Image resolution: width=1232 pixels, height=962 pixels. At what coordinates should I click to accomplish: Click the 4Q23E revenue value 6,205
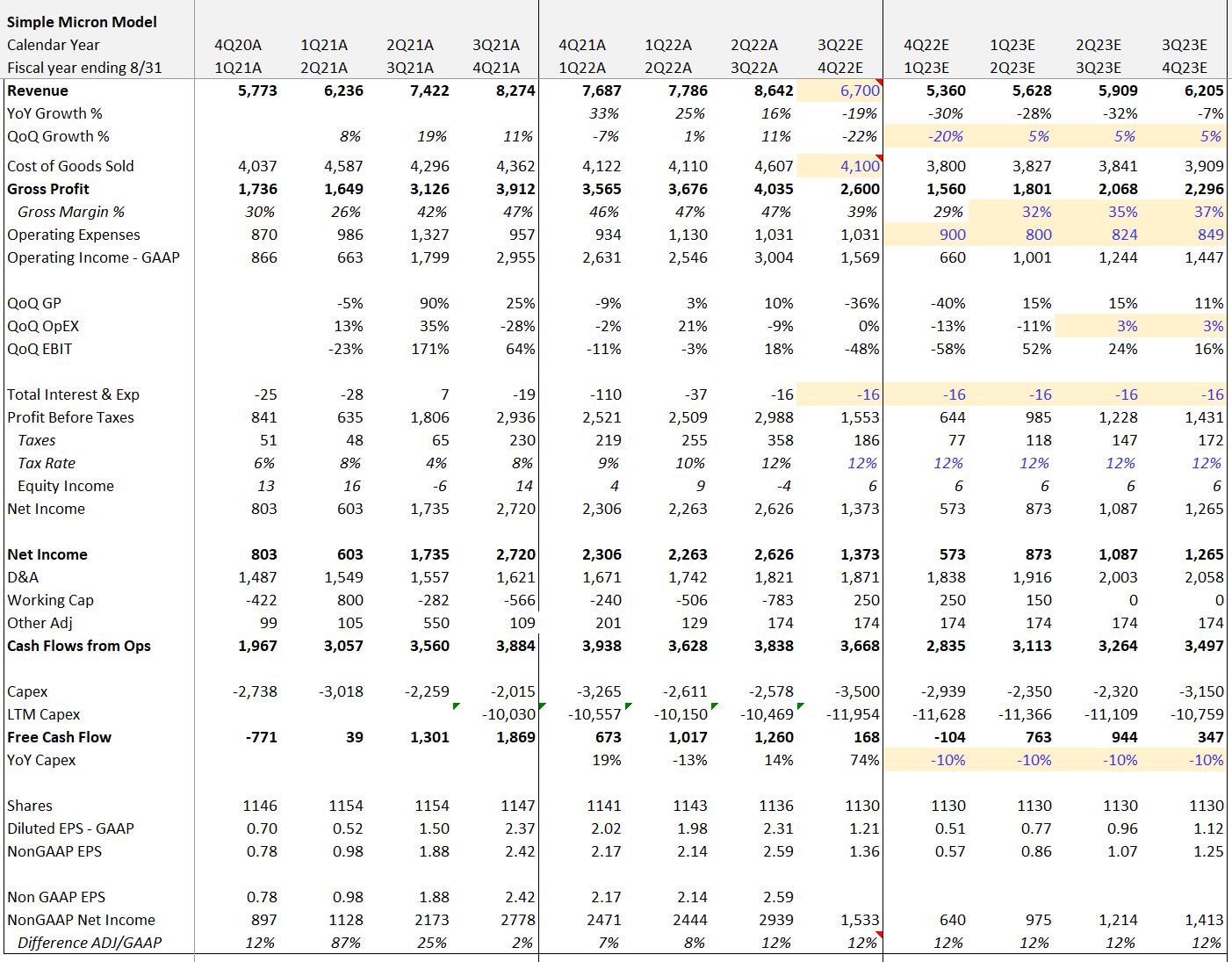(x=1204, y=90)
